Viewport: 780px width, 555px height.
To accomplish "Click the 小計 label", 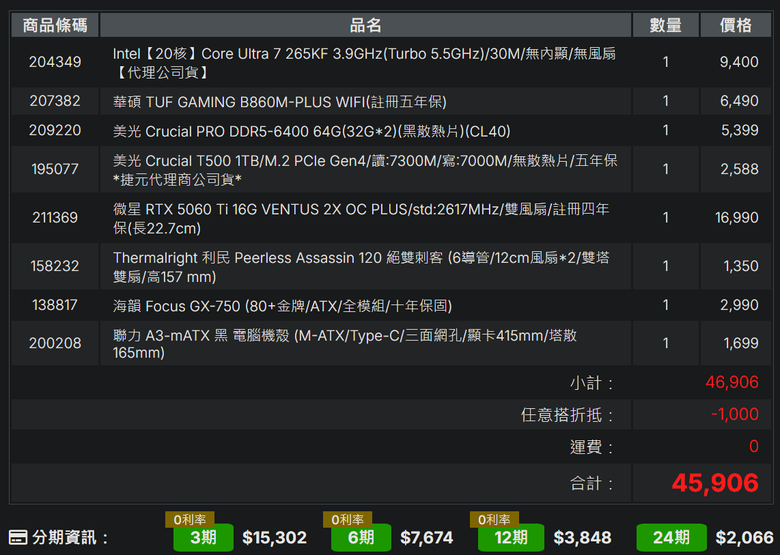I will [591, 383].
